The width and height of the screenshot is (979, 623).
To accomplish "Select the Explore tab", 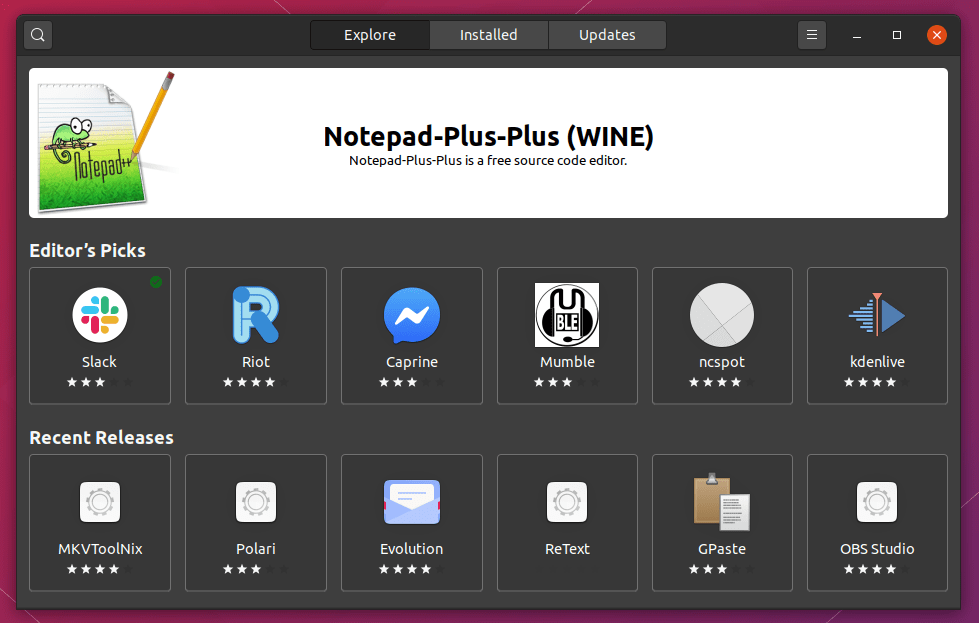I will (x=369, y=34).
